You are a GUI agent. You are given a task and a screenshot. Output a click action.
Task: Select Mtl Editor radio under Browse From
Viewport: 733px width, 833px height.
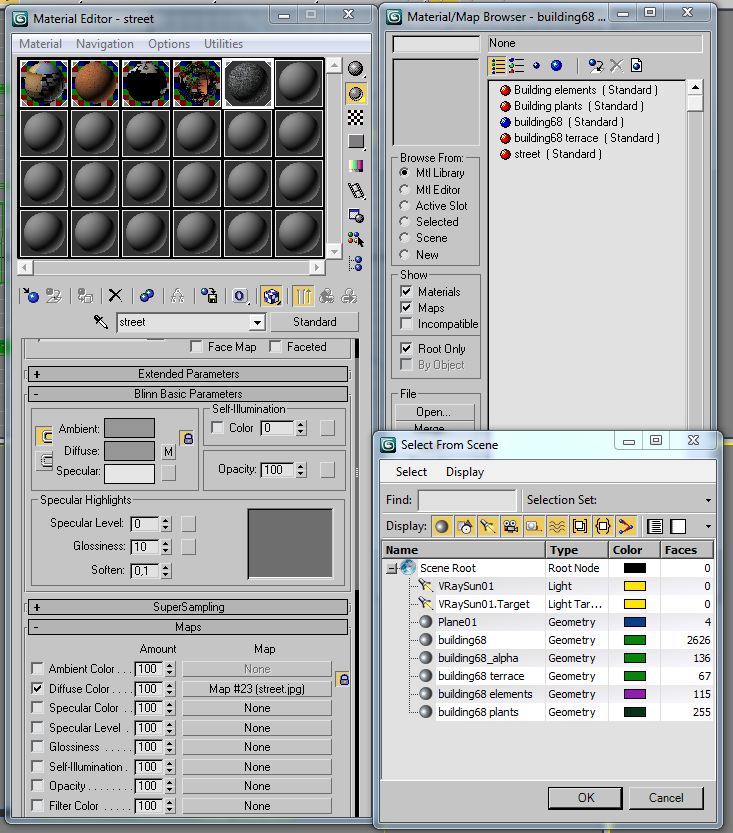[x=404, y=190]
